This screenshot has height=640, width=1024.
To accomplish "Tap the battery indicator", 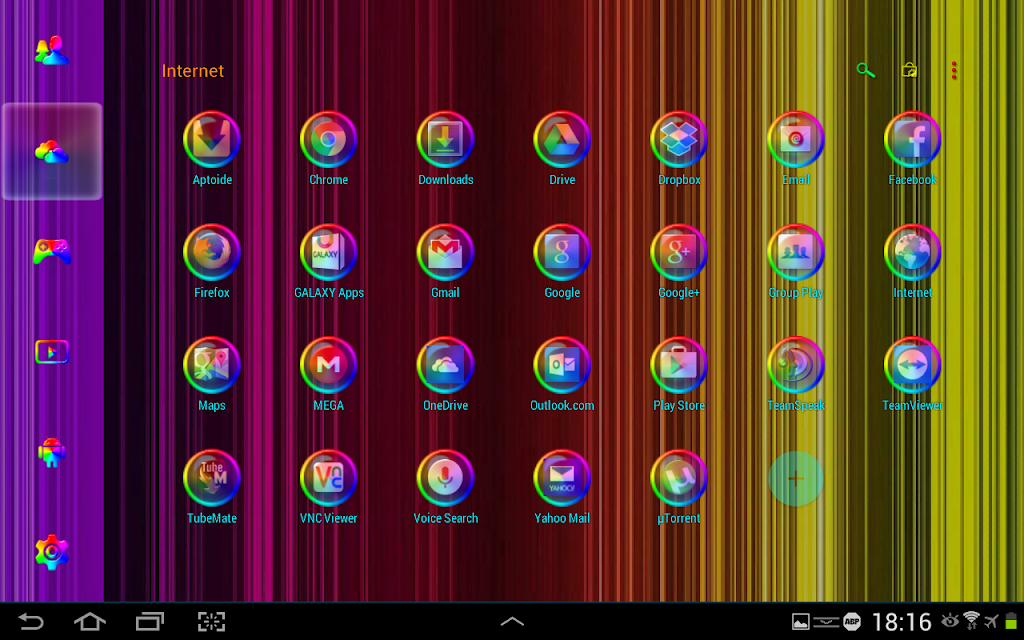I will click(1011, 621).
